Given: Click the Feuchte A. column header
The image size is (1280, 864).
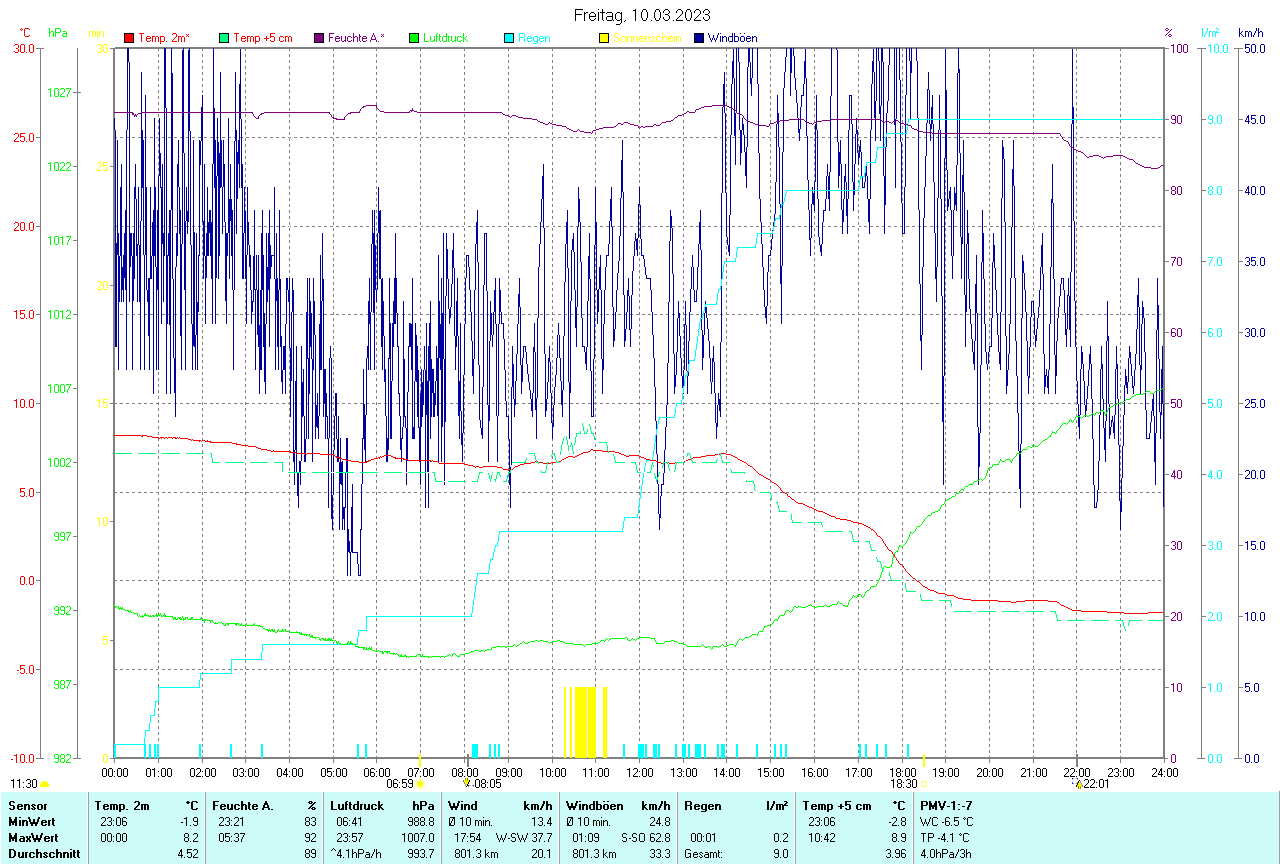Looking at the screenshot, I should [243, 805].
